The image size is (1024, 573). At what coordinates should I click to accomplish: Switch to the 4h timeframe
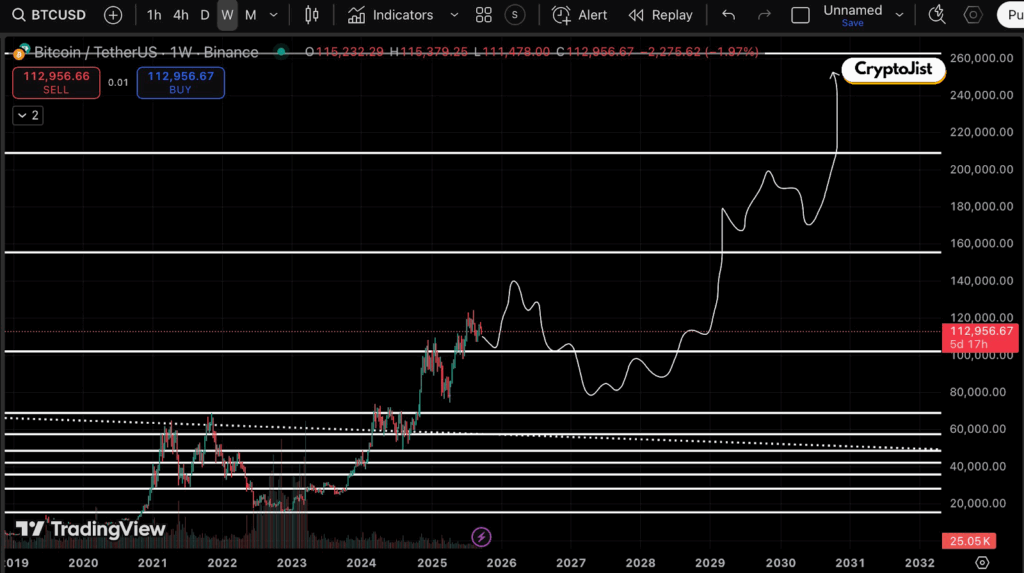click(180, 15)
